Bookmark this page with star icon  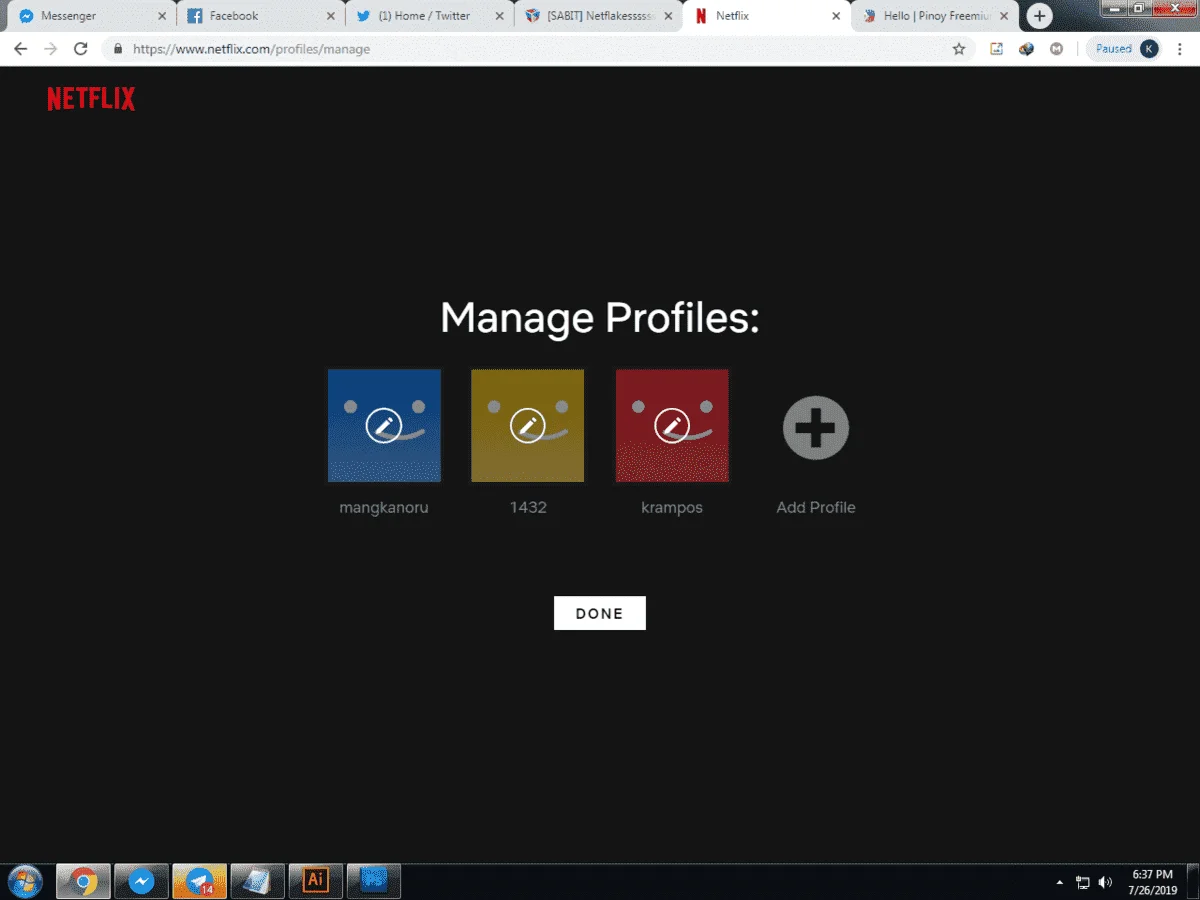tap(959, 48)
